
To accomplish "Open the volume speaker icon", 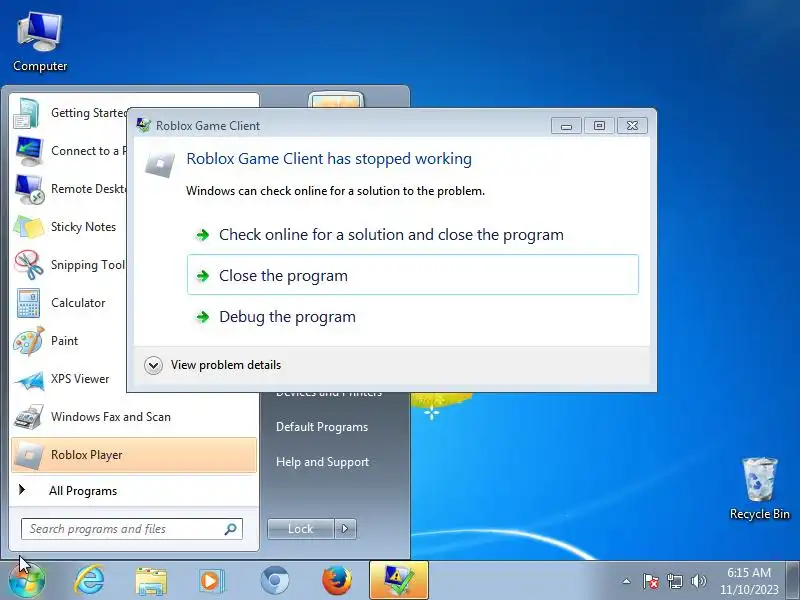I will click(x=698, y=581).
